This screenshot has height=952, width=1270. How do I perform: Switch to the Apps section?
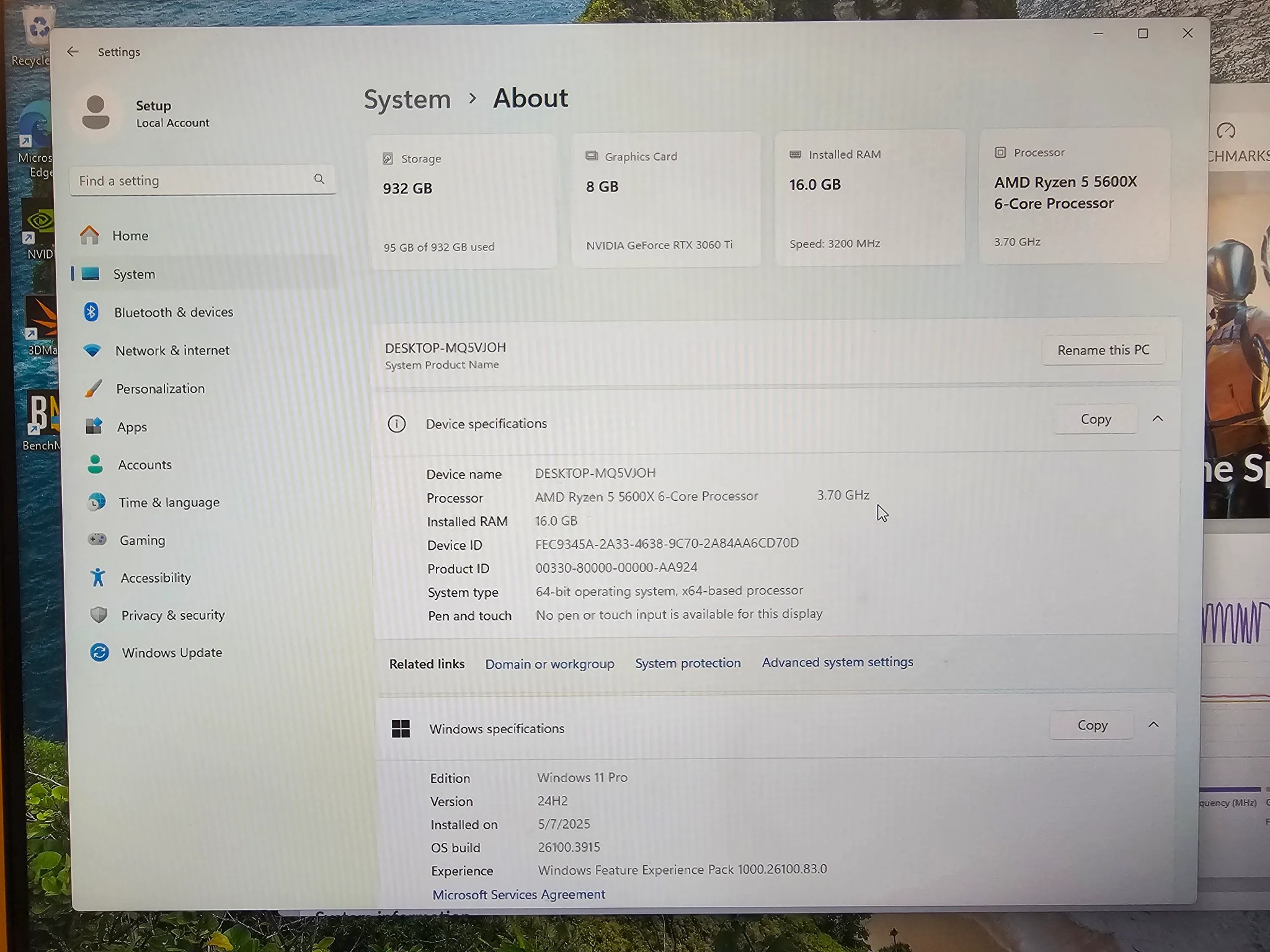point(131,426)
